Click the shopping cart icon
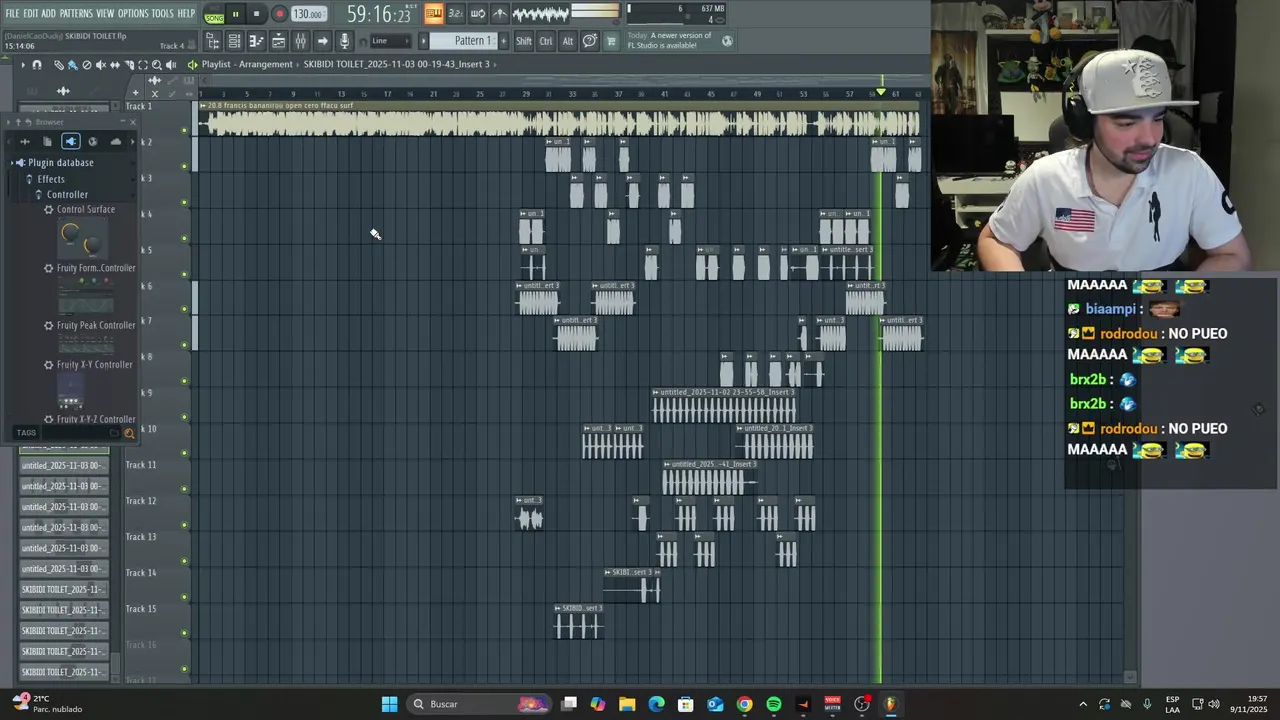The height and width of the screenshot is (720, 1280). pyautogui.click(x=611, y=41)
